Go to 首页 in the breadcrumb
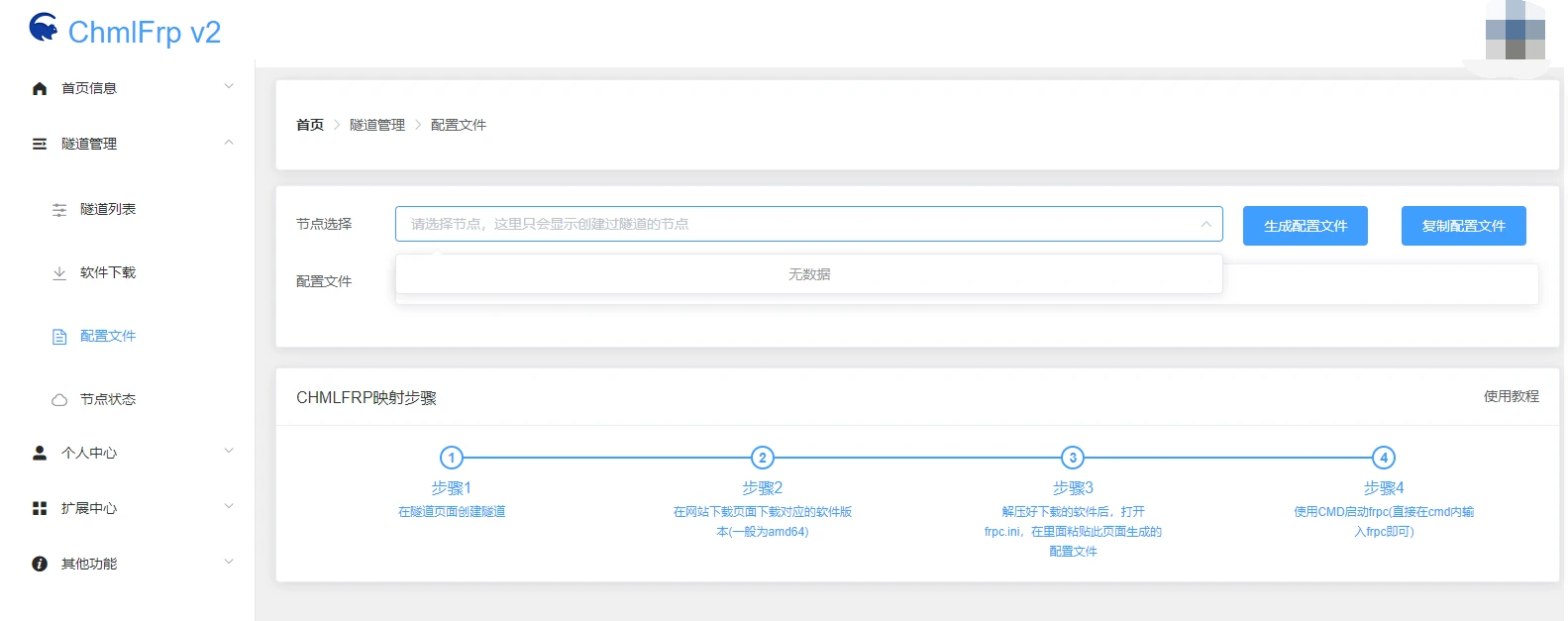The width and height of the screenshot is (1568, 621). (x=310, y=125)
